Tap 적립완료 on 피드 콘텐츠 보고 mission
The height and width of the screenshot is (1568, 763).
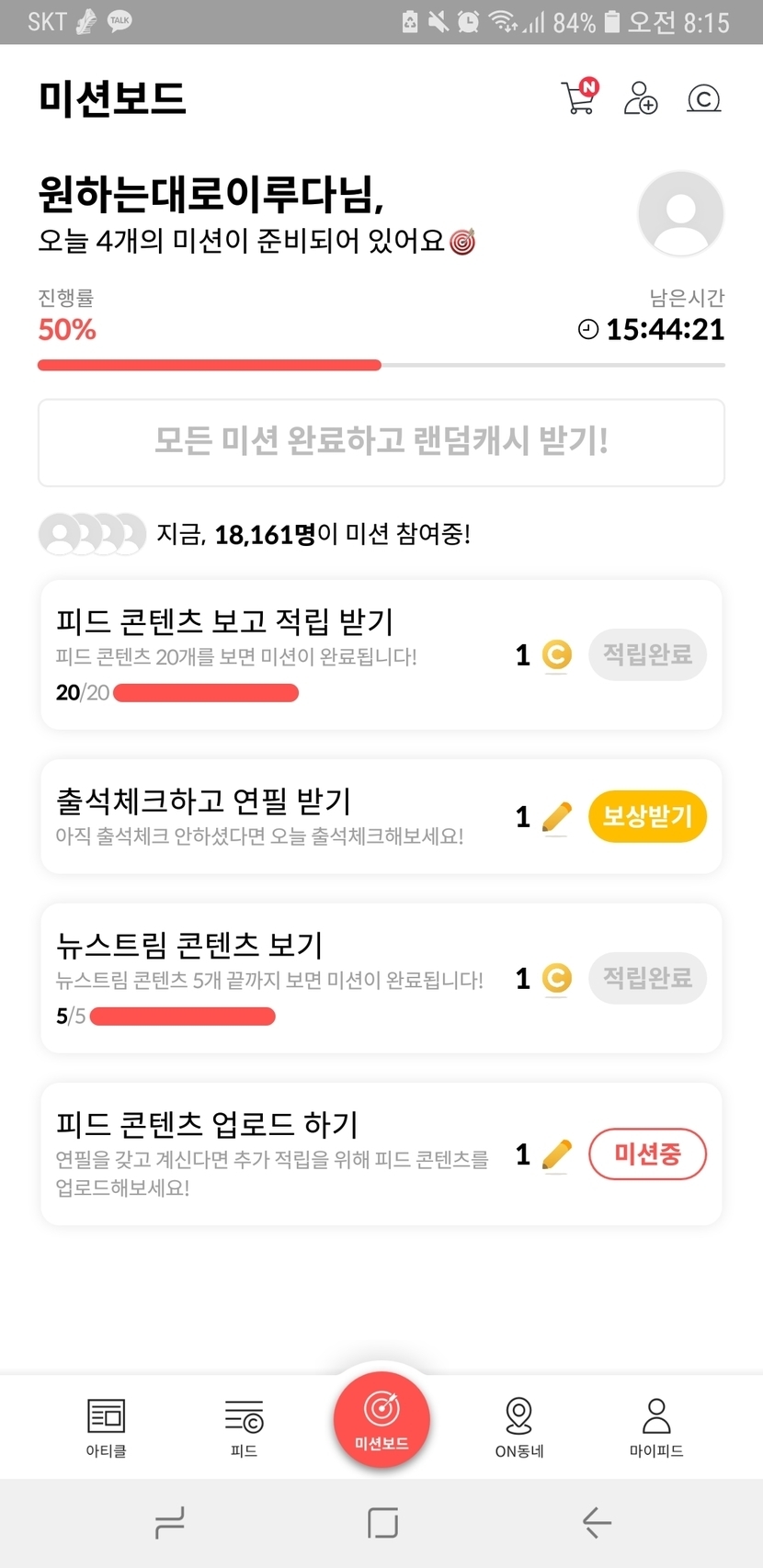tap(647, 654)
